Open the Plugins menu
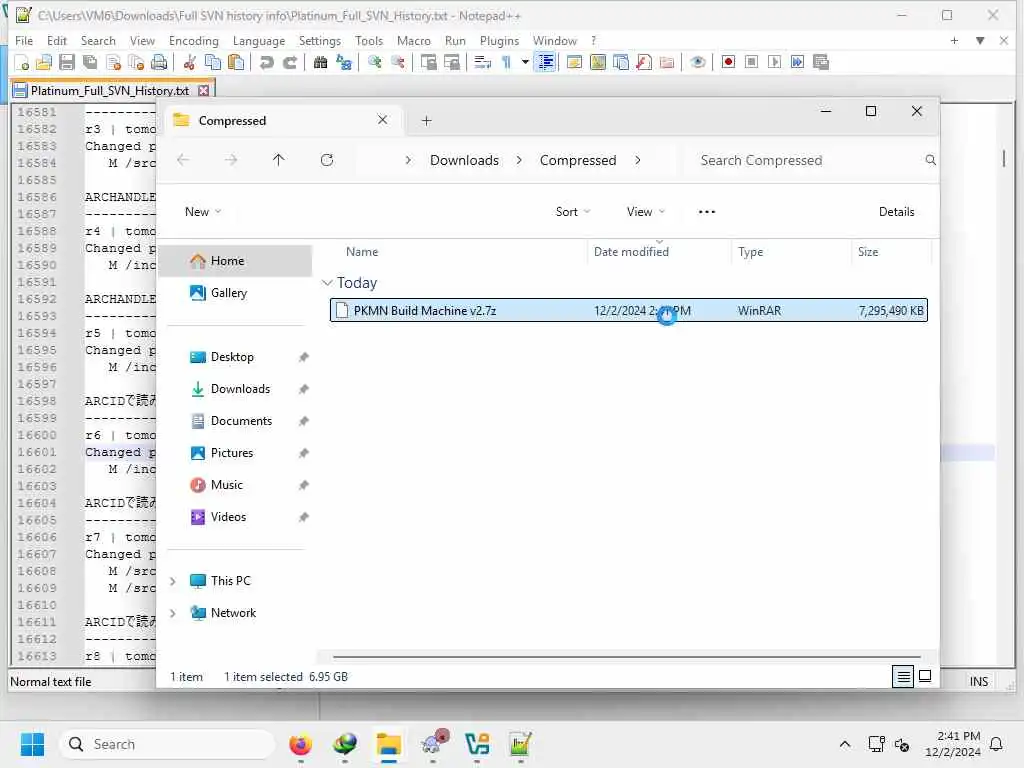Screen dimensions: 1024x768 coord(499,40)
